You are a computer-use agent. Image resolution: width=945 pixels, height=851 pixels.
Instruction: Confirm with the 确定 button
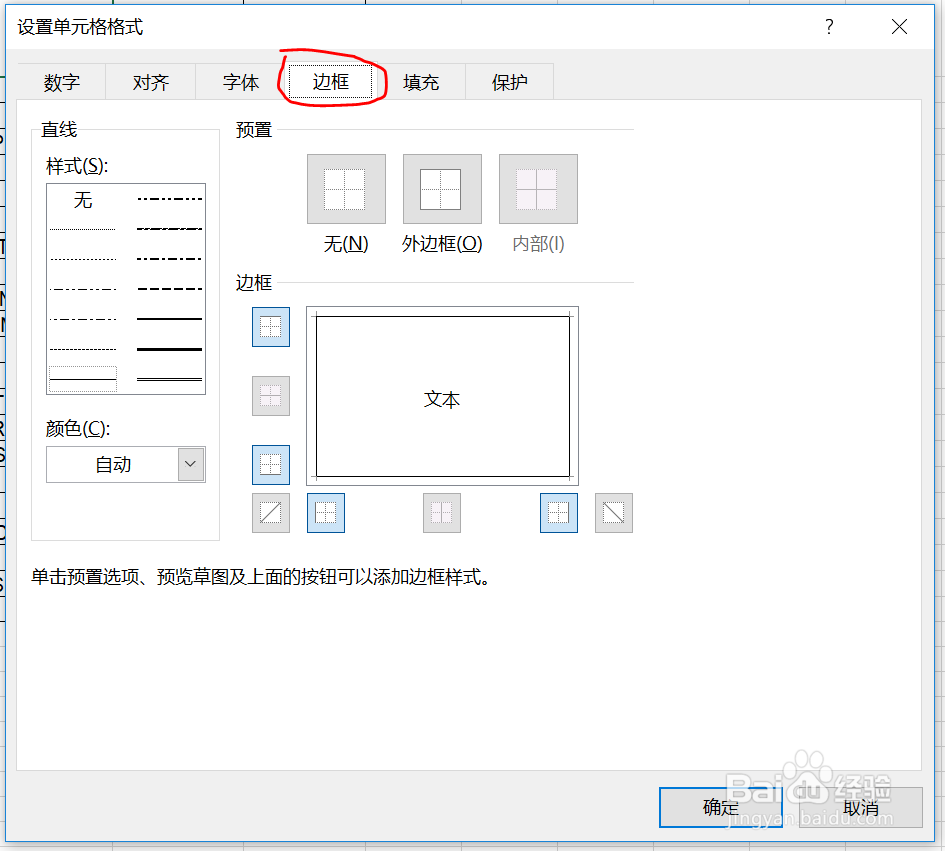pyautogui.click(x=721, y=807)
